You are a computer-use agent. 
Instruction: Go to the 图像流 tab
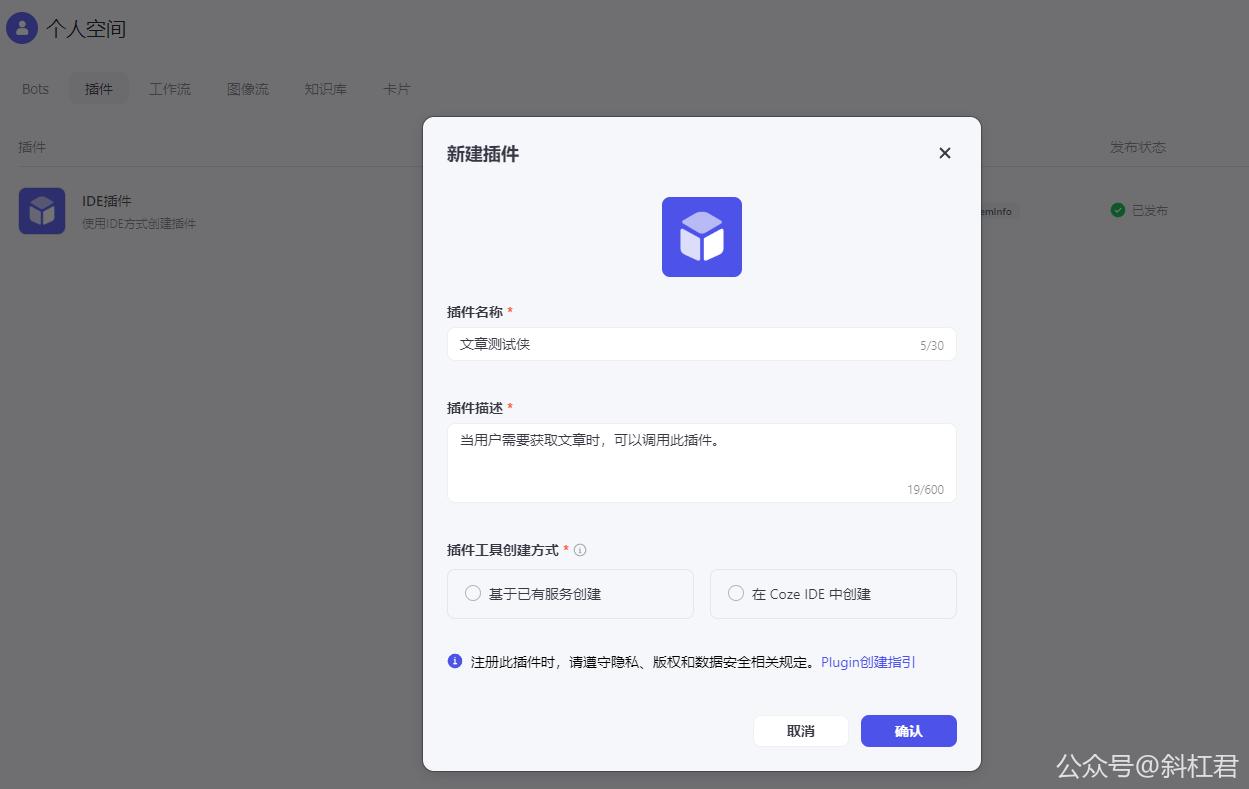click(248, 89)
